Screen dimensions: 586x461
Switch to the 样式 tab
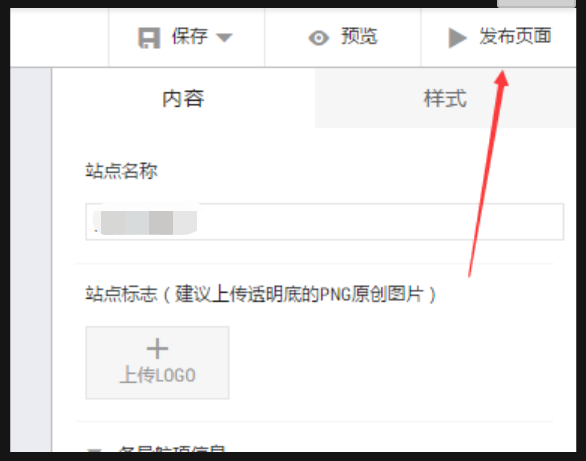[445, 98]
